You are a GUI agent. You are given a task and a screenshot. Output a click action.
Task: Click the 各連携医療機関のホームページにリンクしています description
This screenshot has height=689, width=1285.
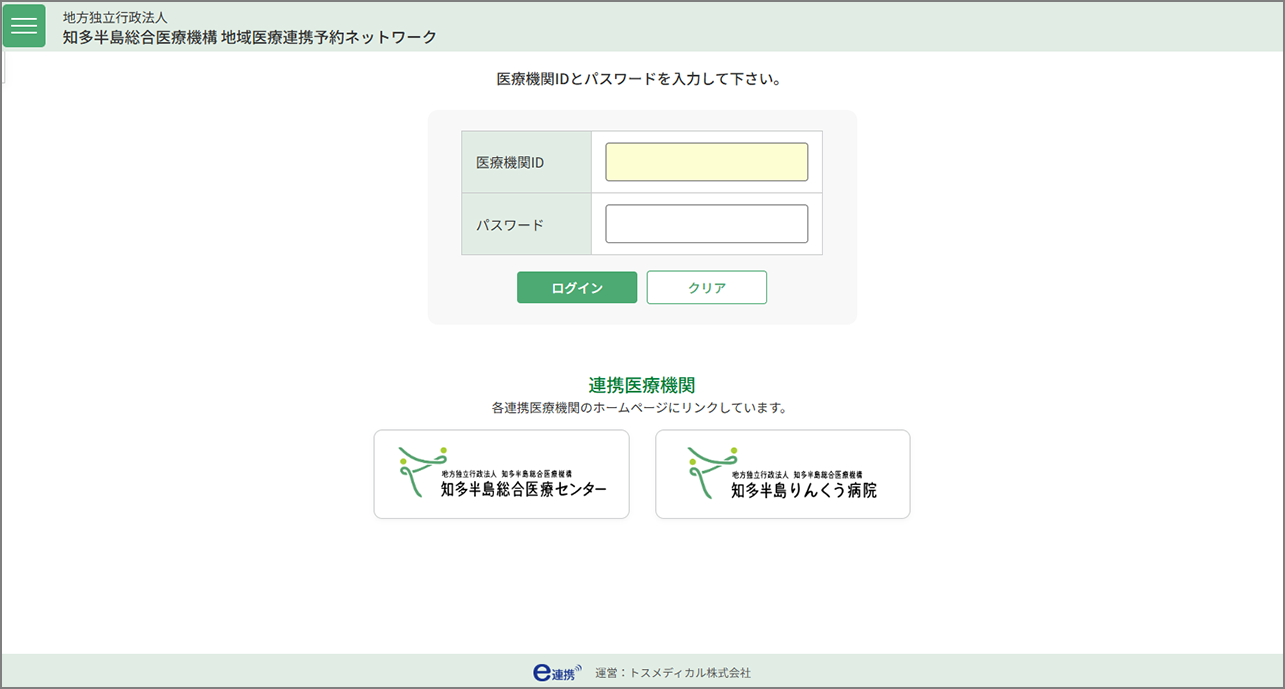coord(640,408)
